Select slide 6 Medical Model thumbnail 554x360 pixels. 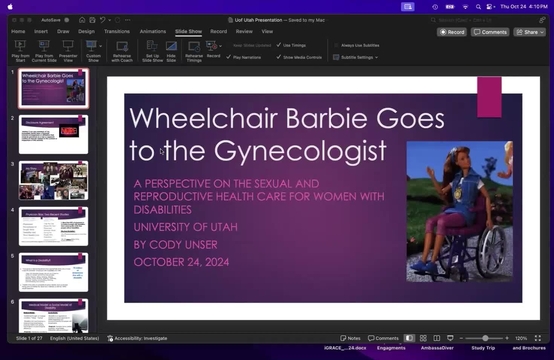click(x=54, y=315)
